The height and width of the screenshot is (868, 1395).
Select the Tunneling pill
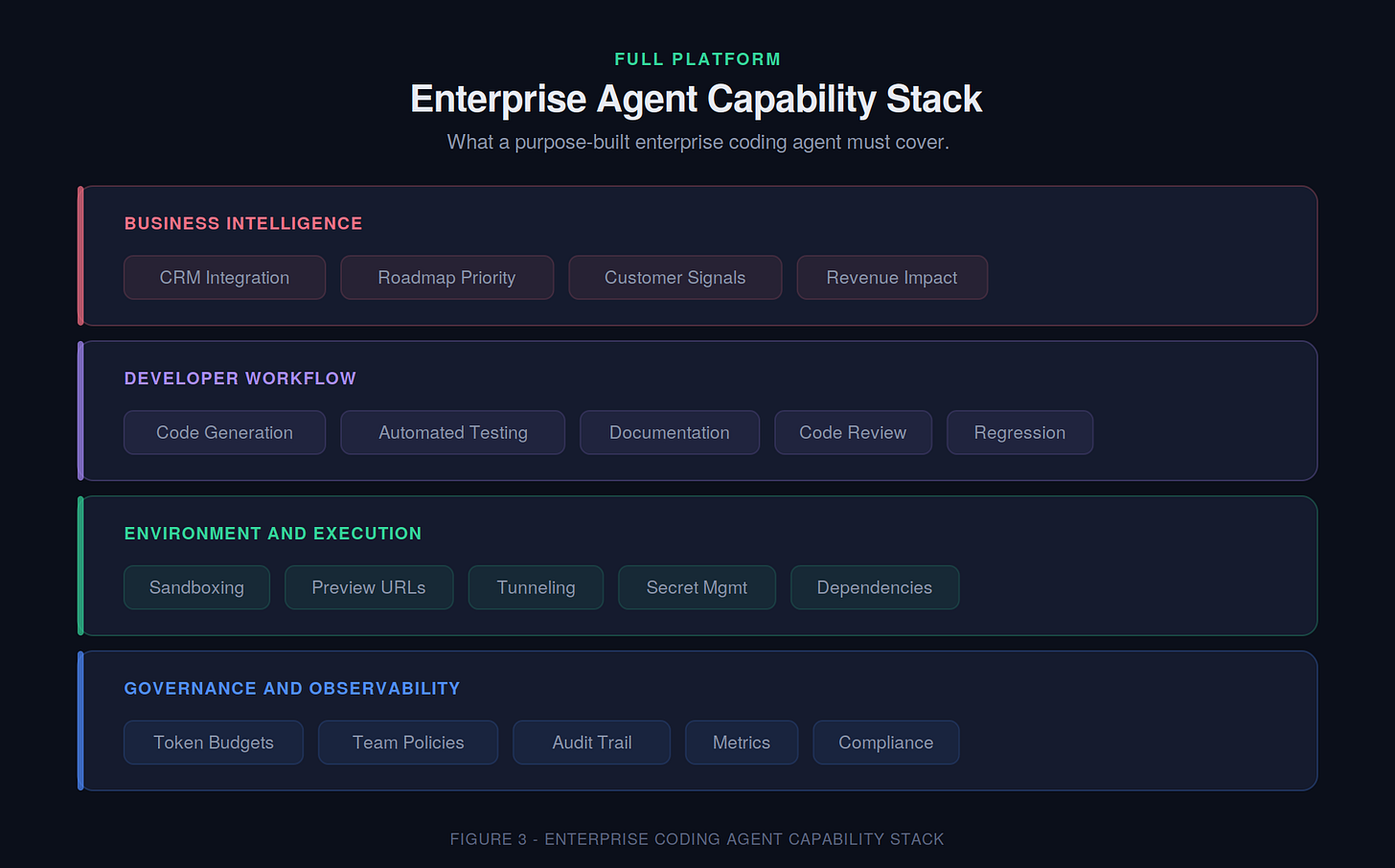click(536, 587)
